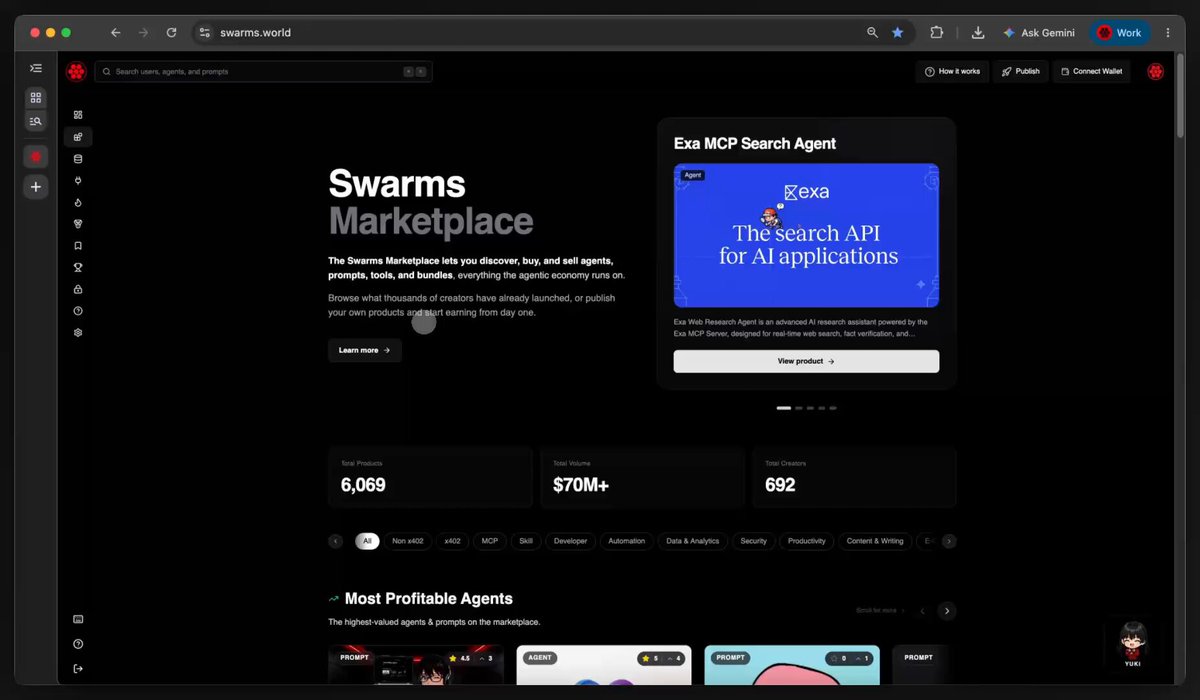1200x700 pixels.
Task: Collapse the browser's vertical tab sidebar
Action: click(36, 68)
